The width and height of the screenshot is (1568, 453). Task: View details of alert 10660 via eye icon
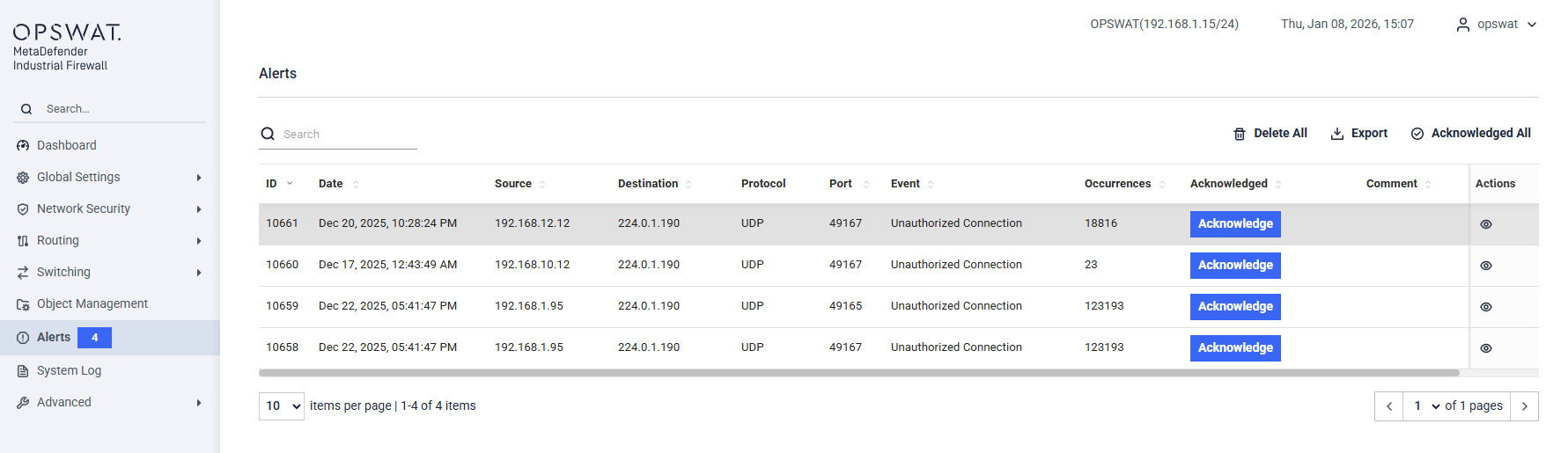tap(1486, 266)
